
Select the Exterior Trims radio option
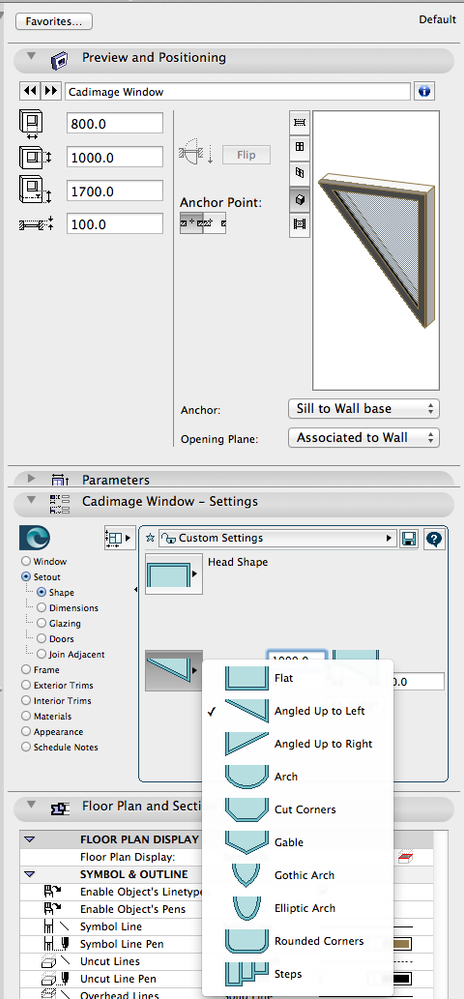[26, 685]
